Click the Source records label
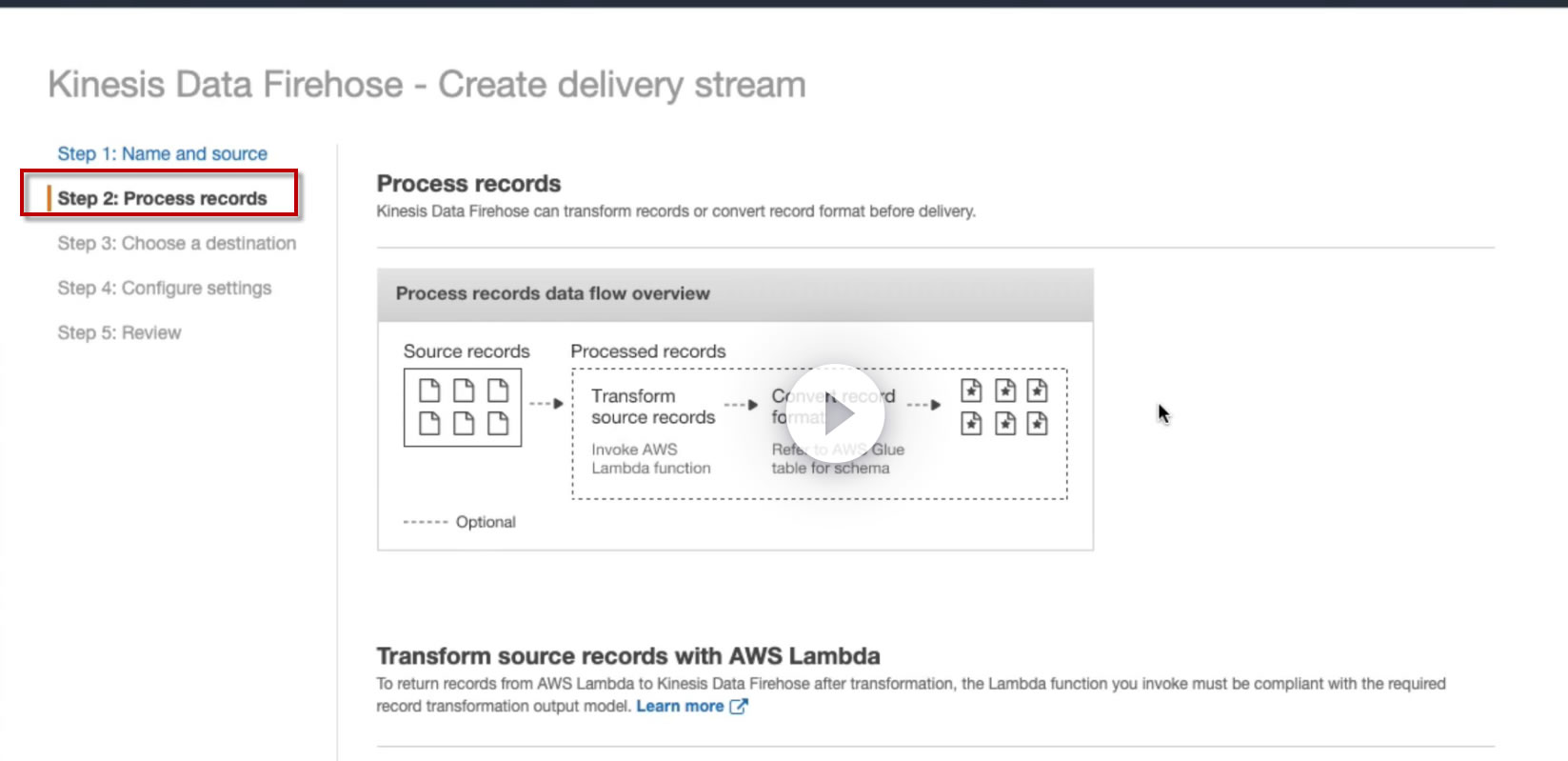 pyautogui.click(x=466, y=351)
